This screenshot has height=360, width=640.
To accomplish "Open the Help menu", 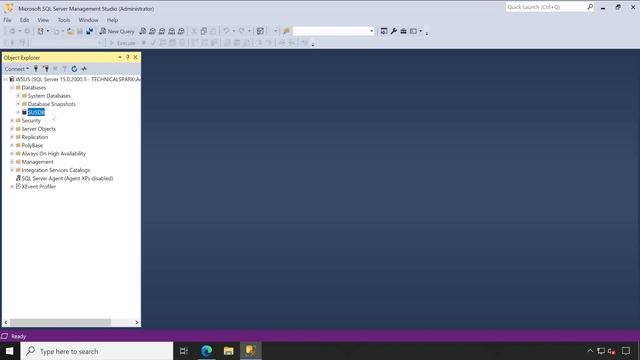I will point(112,20).
